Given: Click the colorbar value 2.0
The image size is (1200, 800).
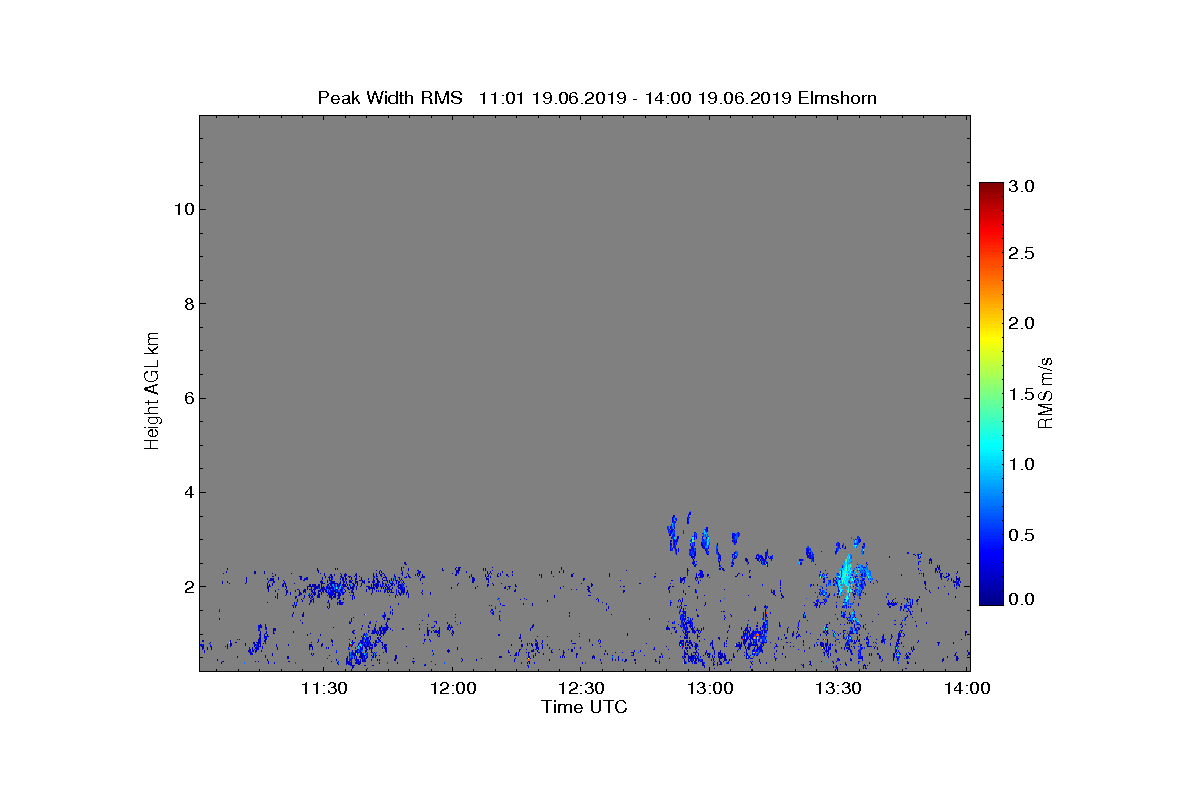Looking at the screenshot, I should [x=1021, y=323].
